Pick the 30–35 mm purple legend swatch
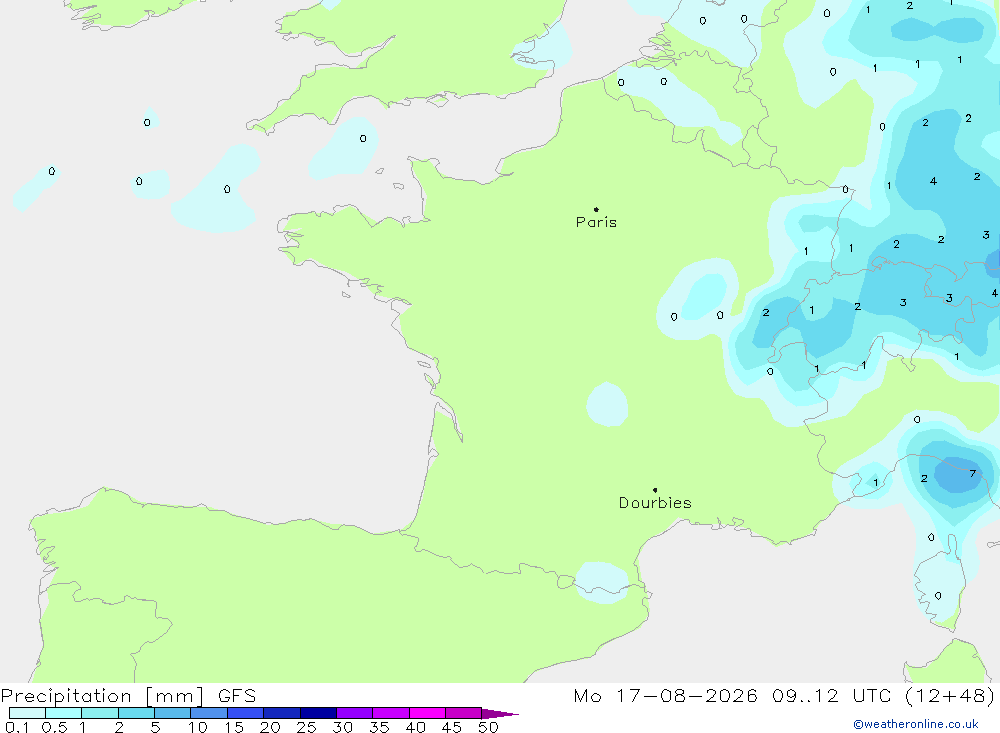1000x733 pixels. click(355, 713)
